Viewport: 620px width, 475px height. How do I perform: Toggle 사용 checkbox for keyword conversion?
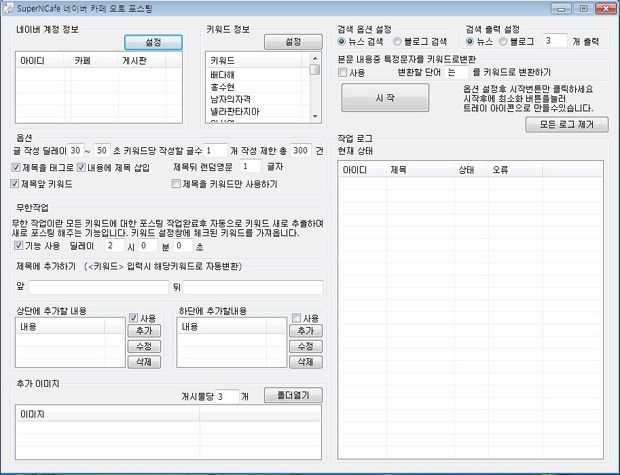click(342, 72)
